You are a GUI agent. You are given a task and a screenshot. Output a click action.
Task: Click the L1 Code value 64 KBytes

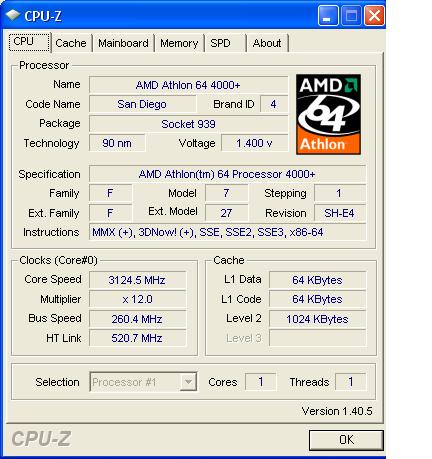click(x=317, y=299)
